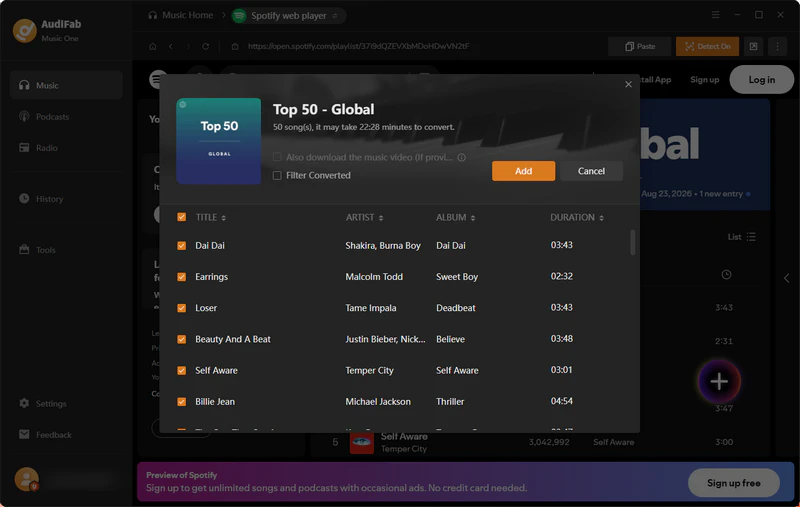This screenshot has width=800, height=507.
Task: Go to Music Home breadcrumb
Action: (x=181, y=15)
